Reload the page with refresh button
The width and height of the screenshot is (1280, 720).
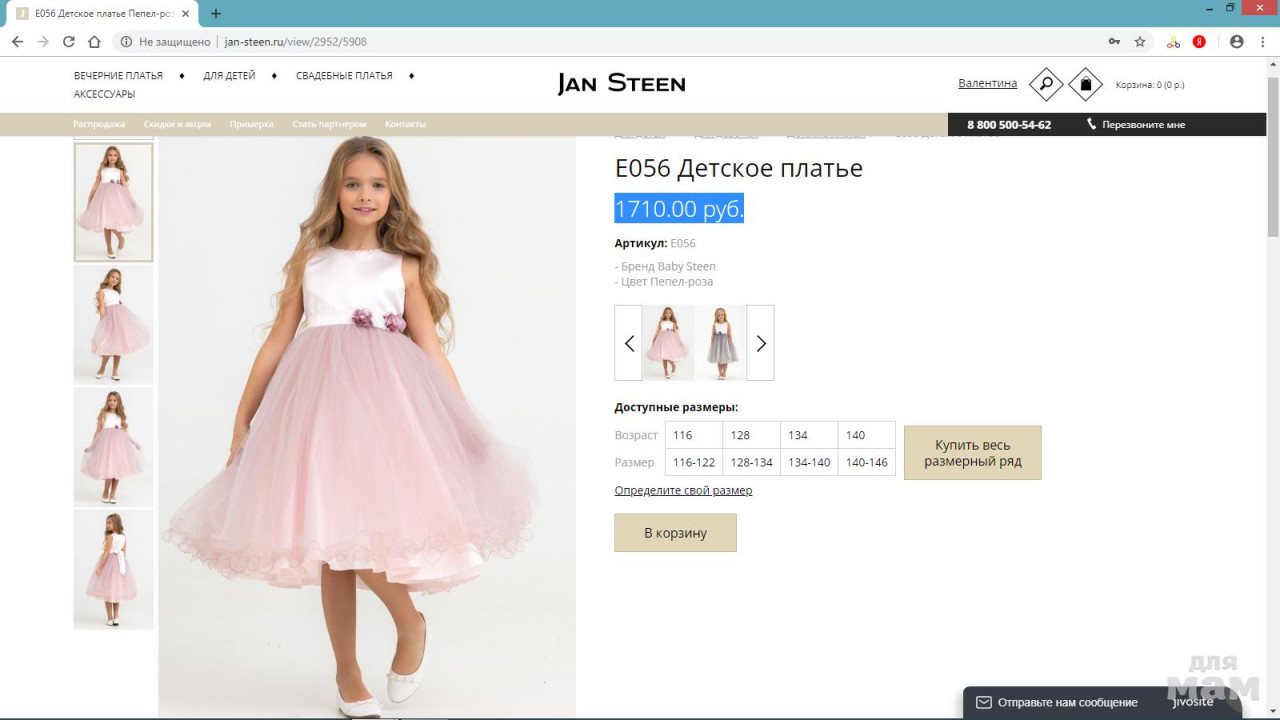tap(68, 42)
